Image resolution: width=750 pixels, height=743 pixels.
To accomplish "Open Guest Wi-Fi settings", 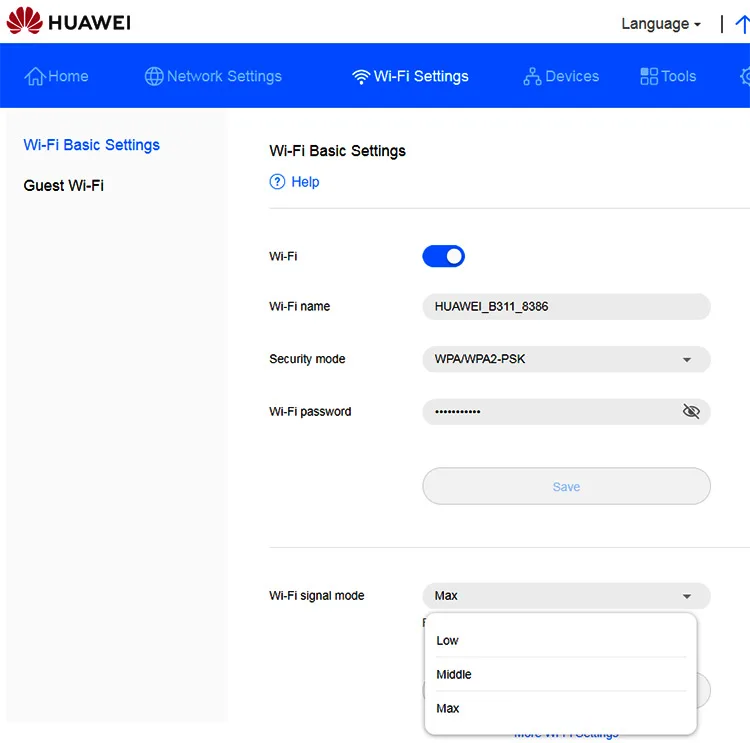I will [63, 185].
